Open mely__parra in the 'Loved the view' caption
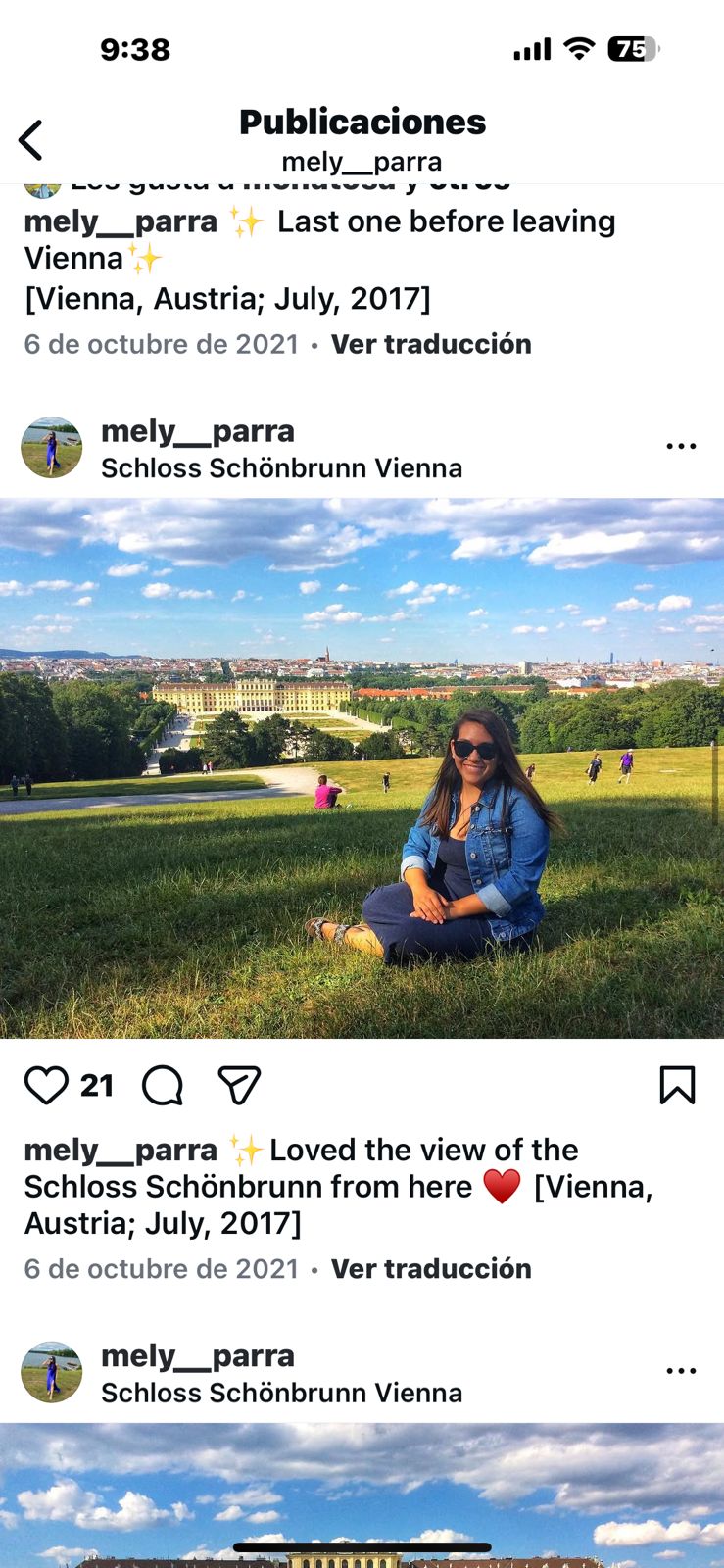Image resolution: width=724 pixels, height=1568 pixels. coord(121,1151)
